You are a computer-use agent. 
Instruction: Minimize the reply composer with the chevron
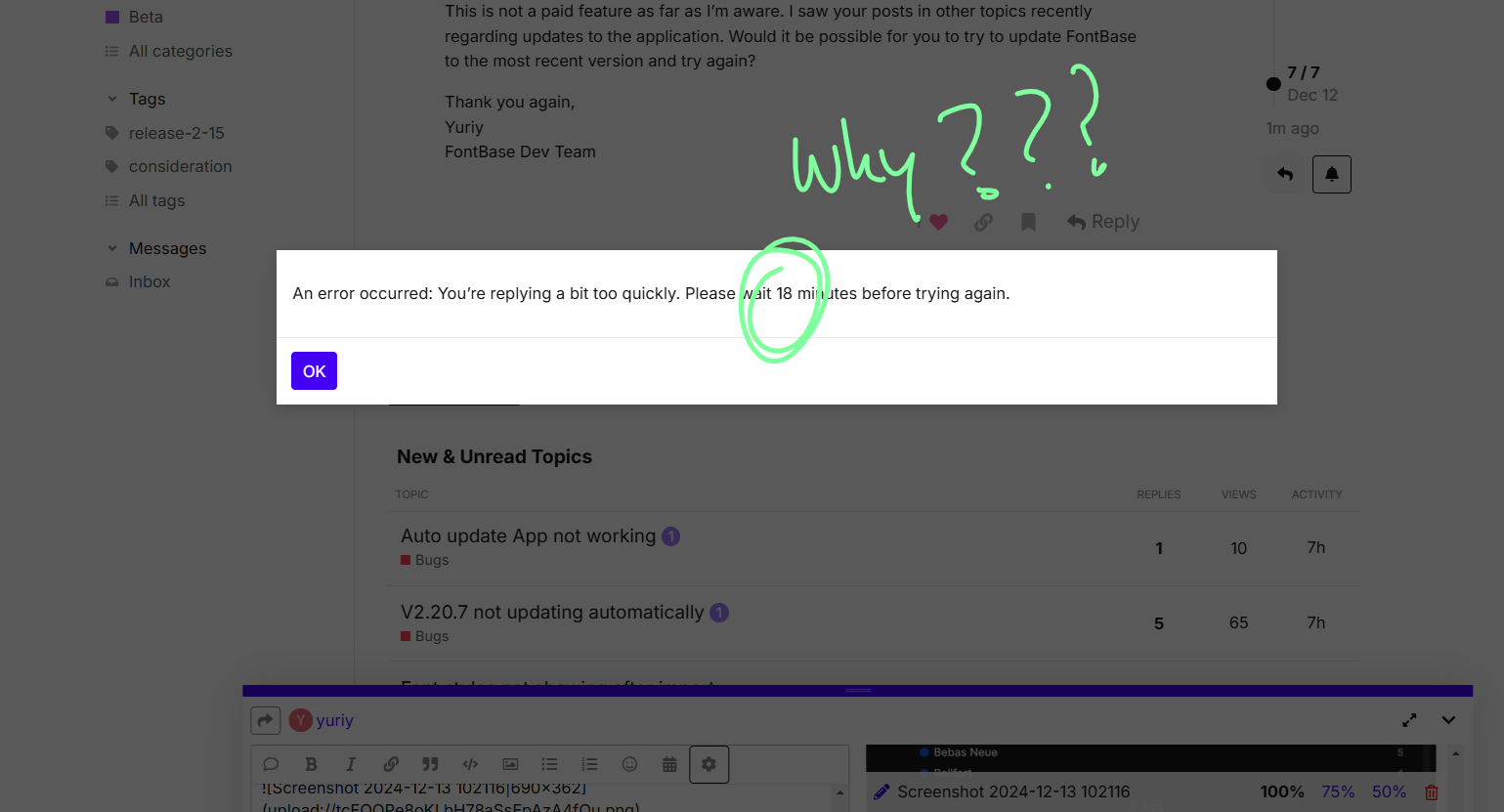pyautogui.click(x=1448, y=720)
